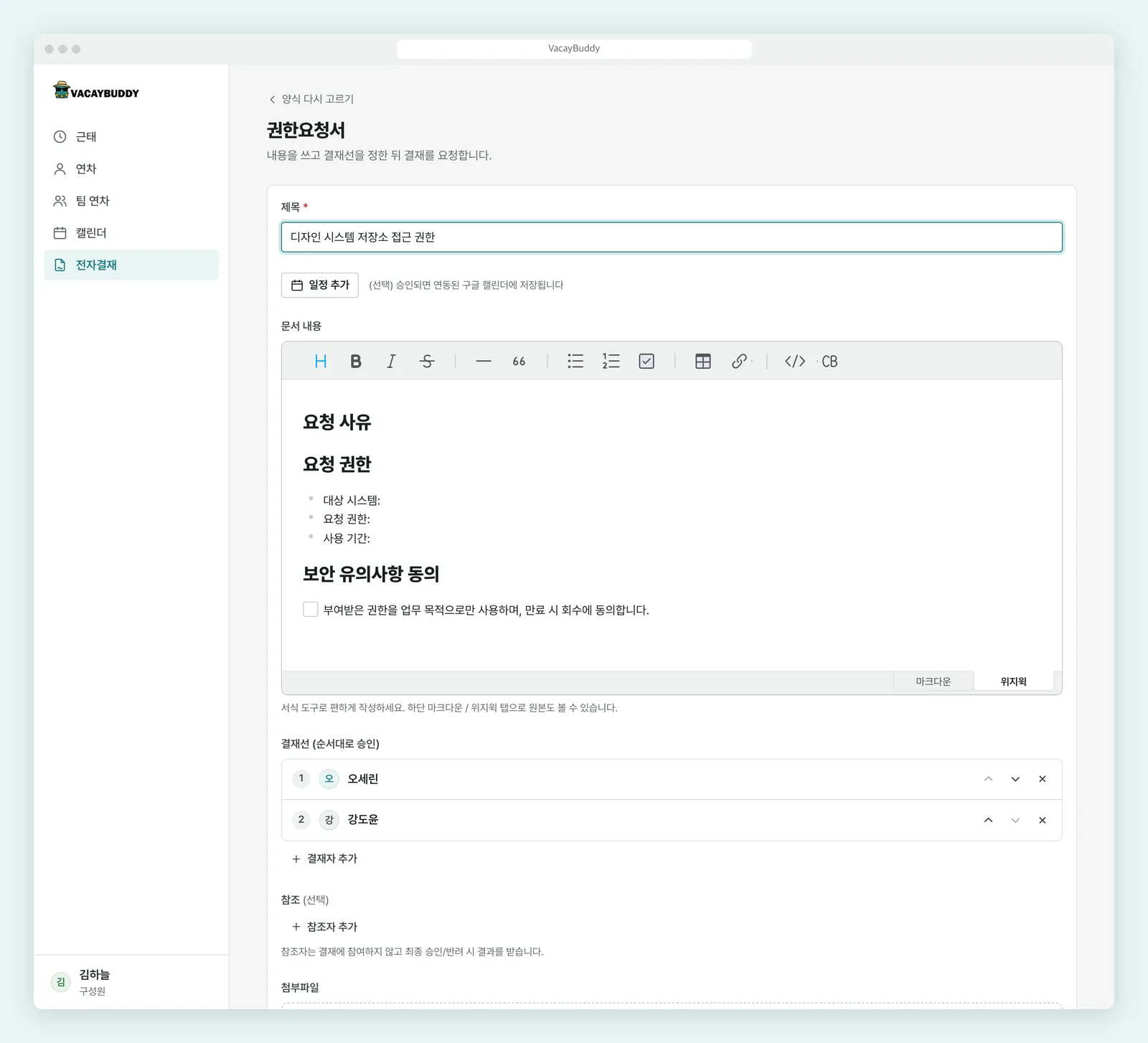Viewport: 1148px width, 1043px height.
Task: Click 결재자 추가 to add approver
Action: click(x=325, y=859)
